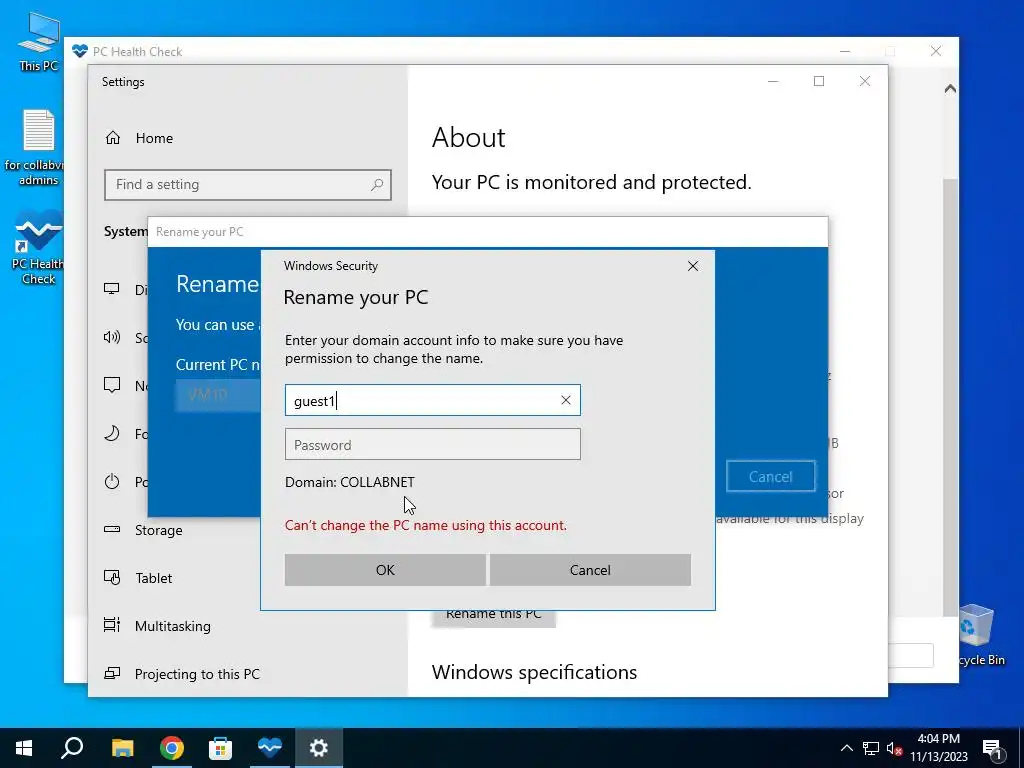This screenshot has height=768, width=1024.
Task: Click the taskbar Search icon
Action: 72,748
